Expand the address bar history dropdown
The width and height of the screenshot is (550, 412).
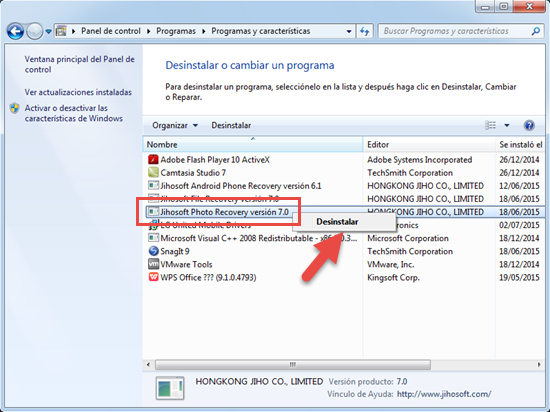click(349, 32)
